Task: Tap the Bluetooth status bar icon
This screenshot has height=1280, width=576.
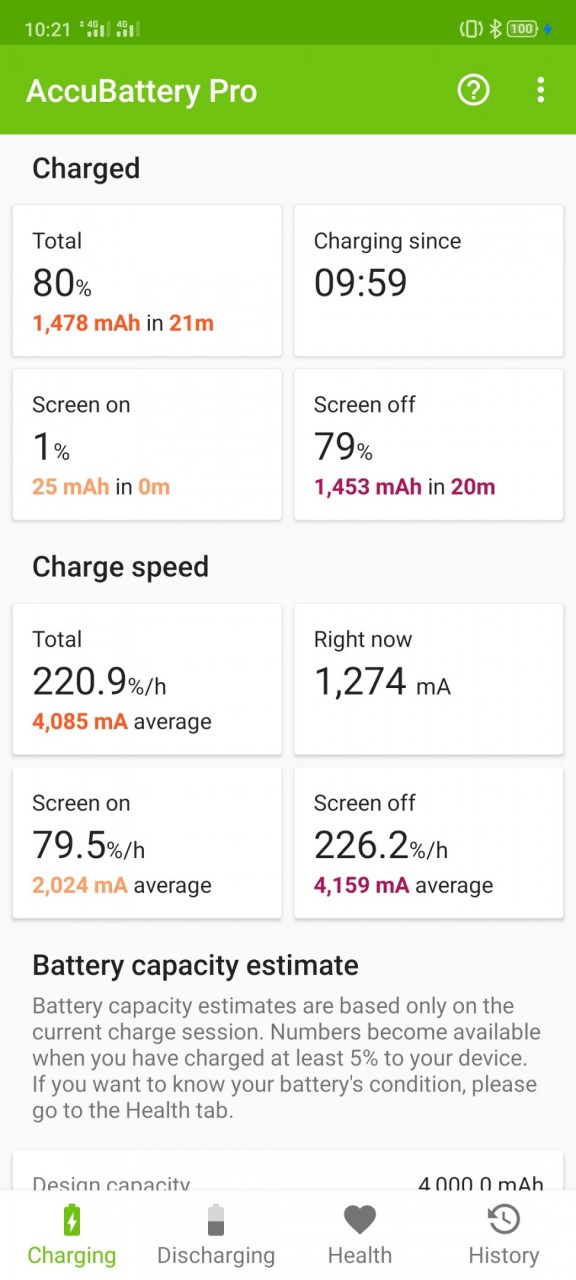Action: (494, 29)
